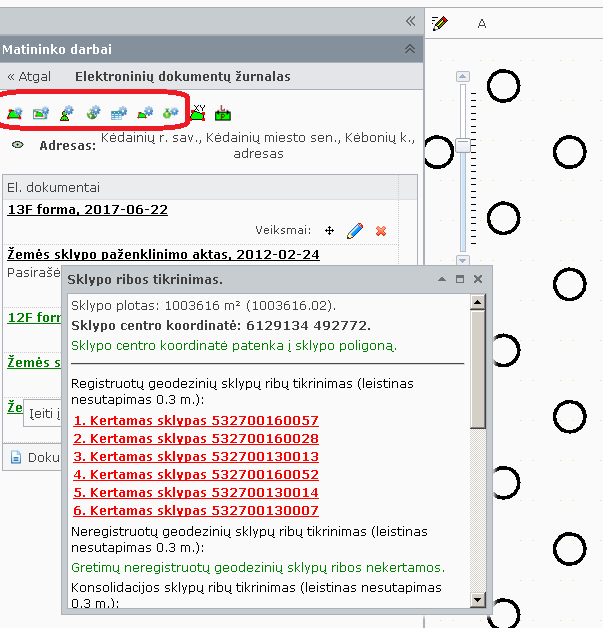Click the person figure with gear icon
Image resolution: width=603 pixels, height=628 pixels.
pos(67,113)
